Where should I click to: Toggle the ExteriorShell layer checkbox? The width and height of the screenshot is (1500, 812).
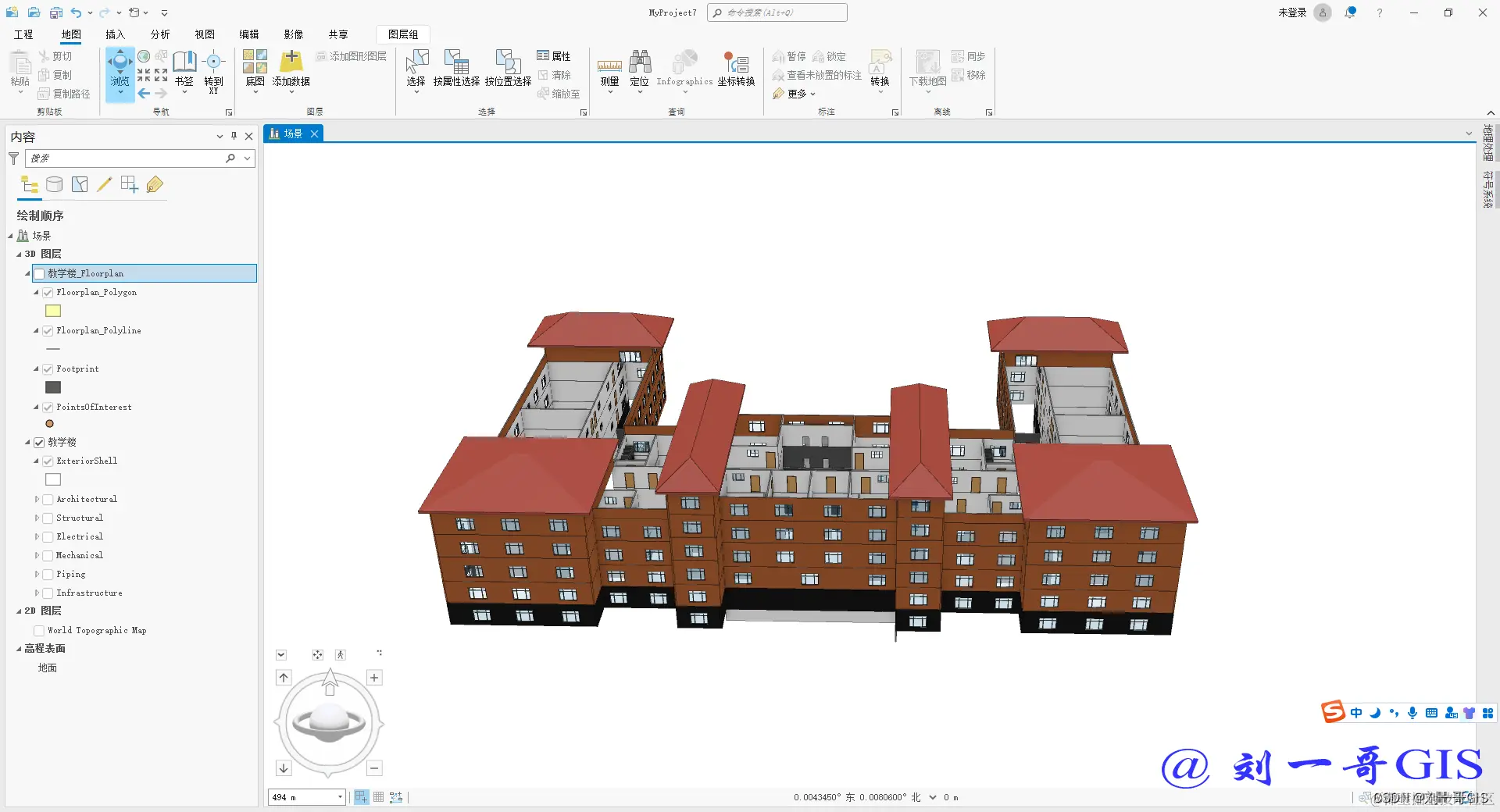tap(48, 461)
